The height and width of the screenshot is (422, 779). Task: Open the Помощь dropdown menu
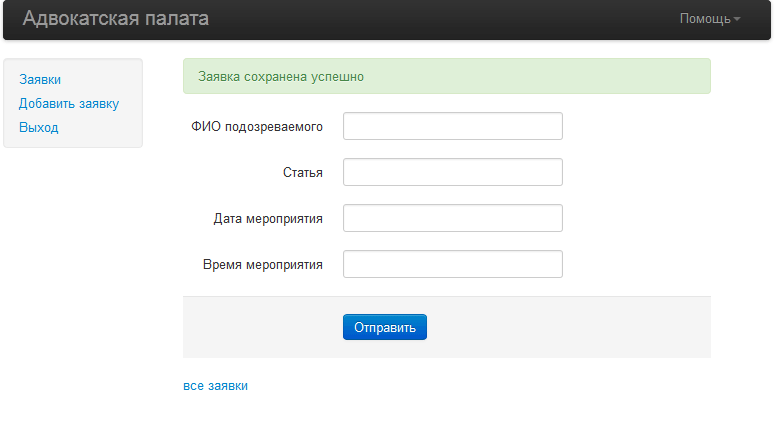[x=709, y=19]
